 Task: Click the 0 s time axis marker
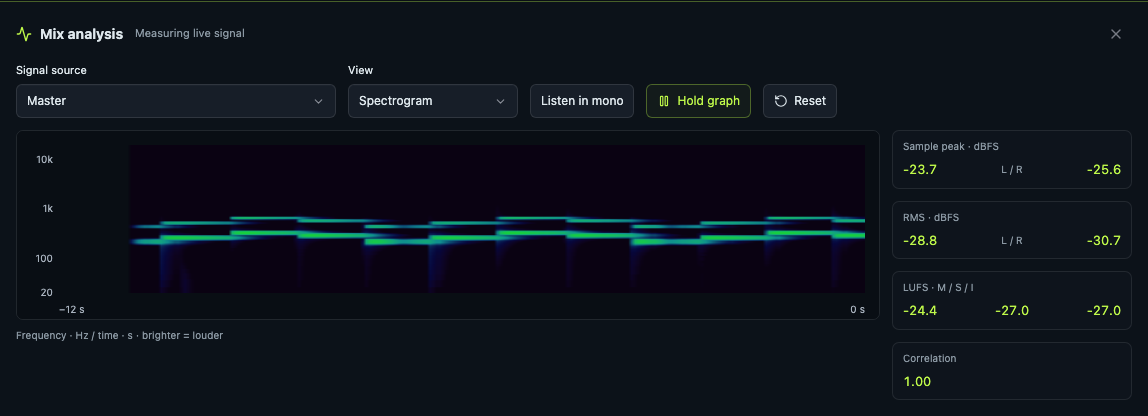tap(857, 310)
